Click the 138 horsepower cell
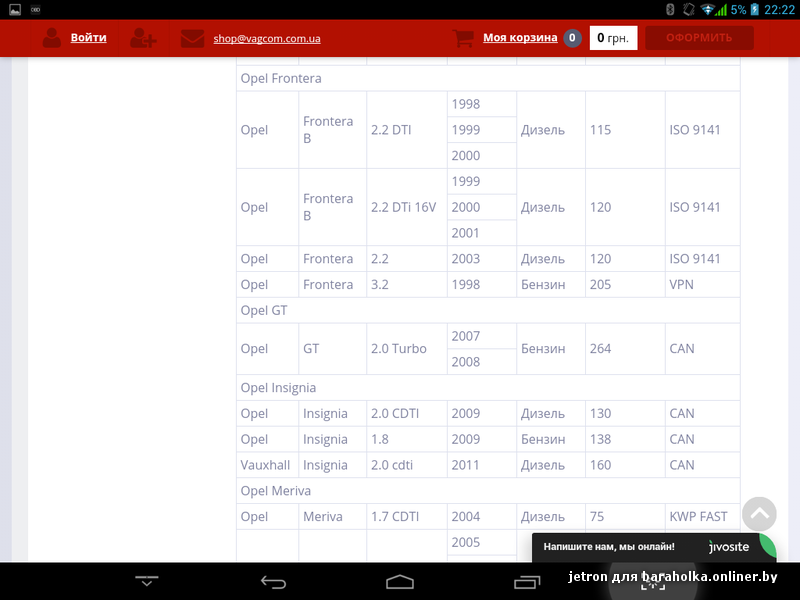Screen dimensions: 800x600 tap(626, 439)
